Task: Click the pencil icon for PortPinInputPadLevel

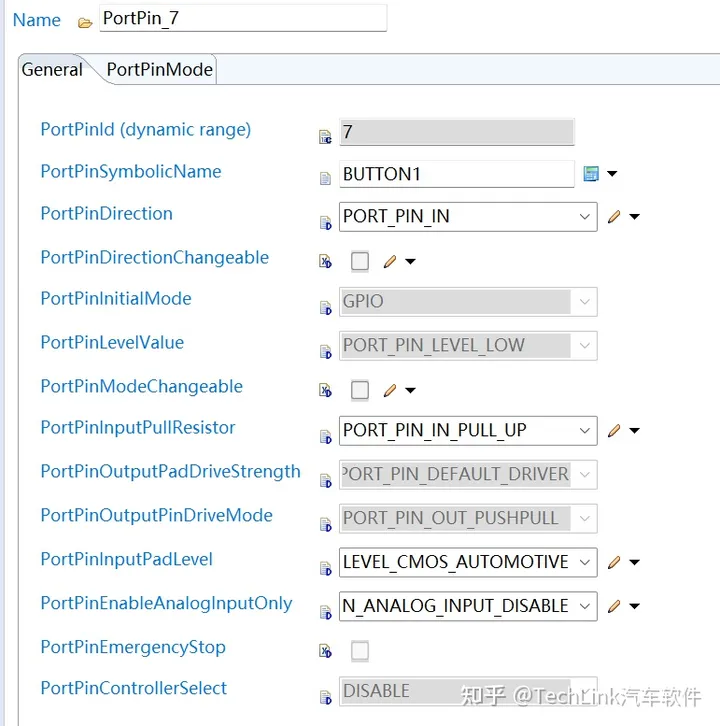Action: tap(614, 562)
